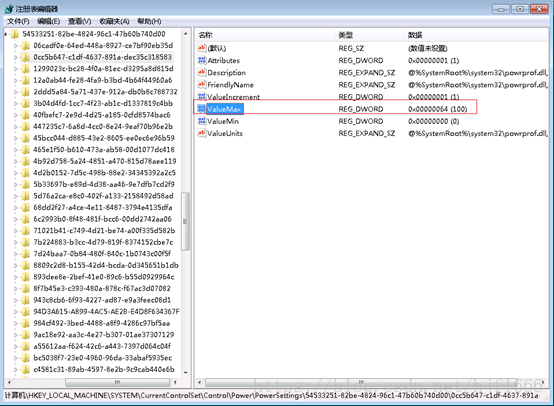Click the string icon of Description value
Screen dimensions: 554x406
pyautogui.click(x=202, y=72)
